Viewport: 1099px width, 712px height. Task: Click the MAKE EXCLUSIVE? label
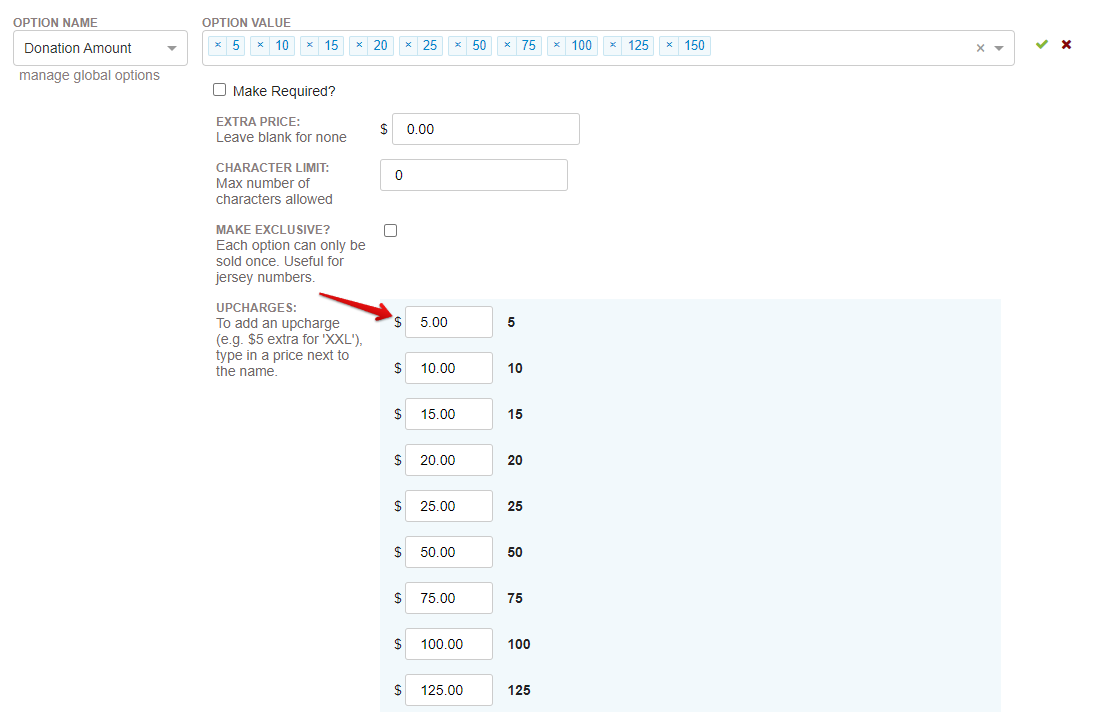click(x=273, y=229)
